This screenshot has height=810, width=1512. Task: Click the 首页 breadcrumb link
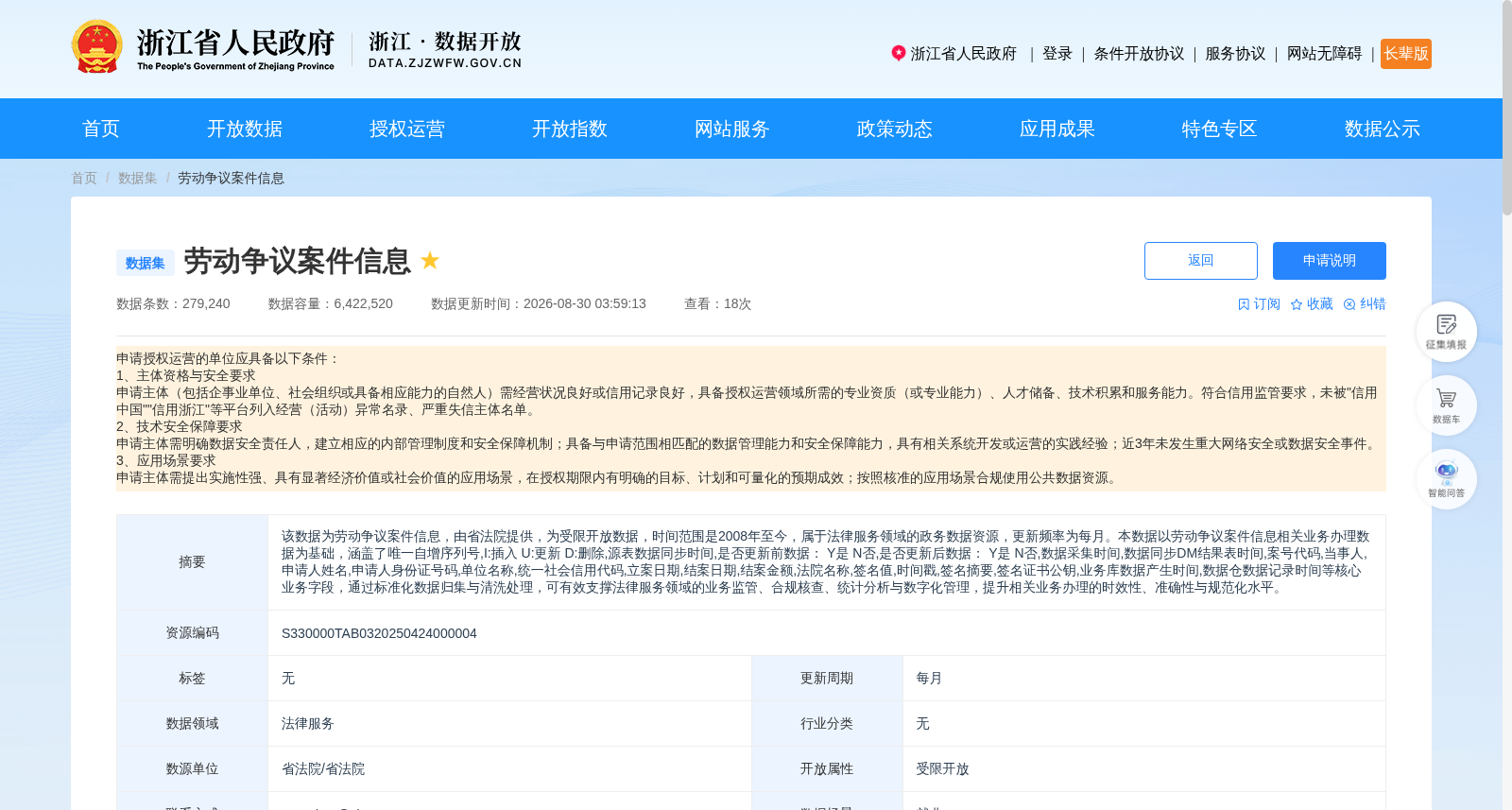(x=84, y=178)
